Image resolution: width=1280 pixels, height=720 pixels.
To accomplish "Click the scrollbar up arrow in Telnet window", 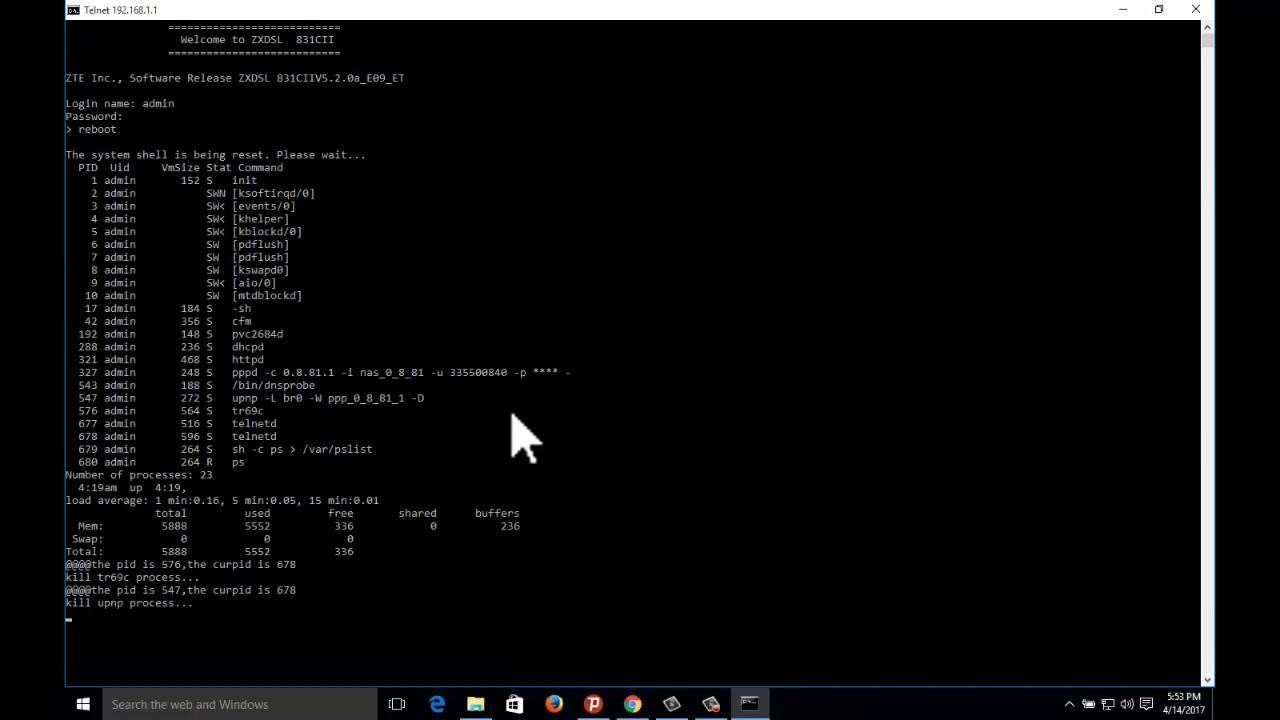I will click(x=1207, y=27).
